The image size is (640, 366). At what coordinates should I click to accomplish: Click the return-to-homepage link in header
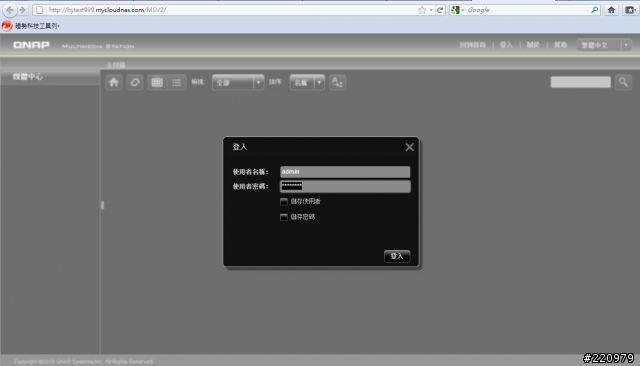(473, 45)
